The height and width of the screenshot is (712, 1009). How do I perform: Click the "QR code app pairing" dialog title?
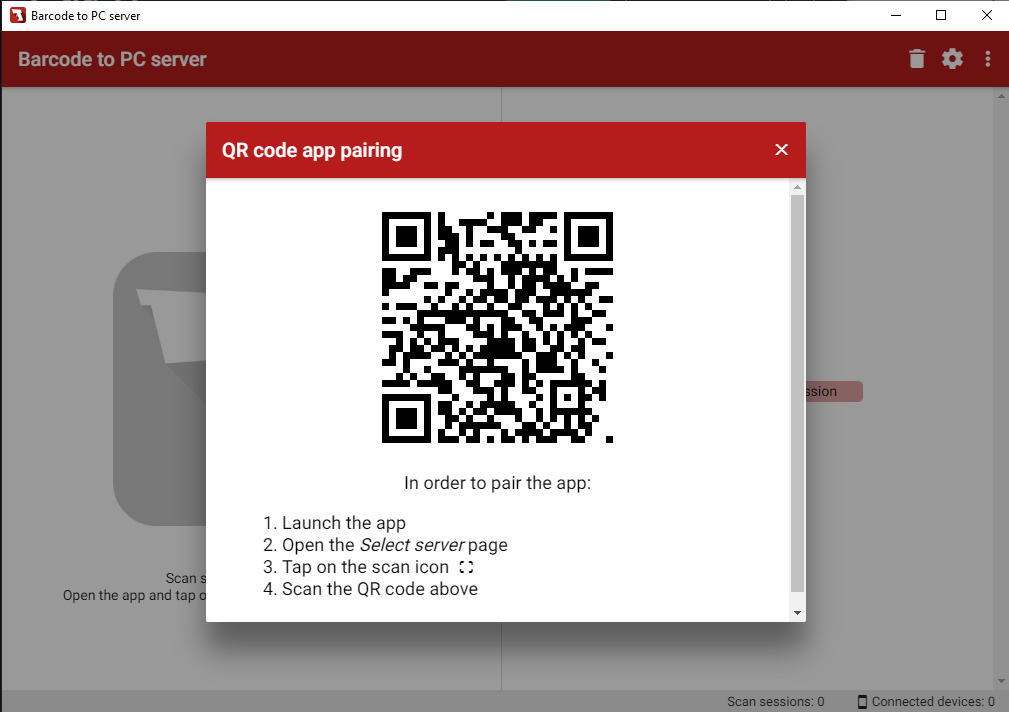point(312,150)
